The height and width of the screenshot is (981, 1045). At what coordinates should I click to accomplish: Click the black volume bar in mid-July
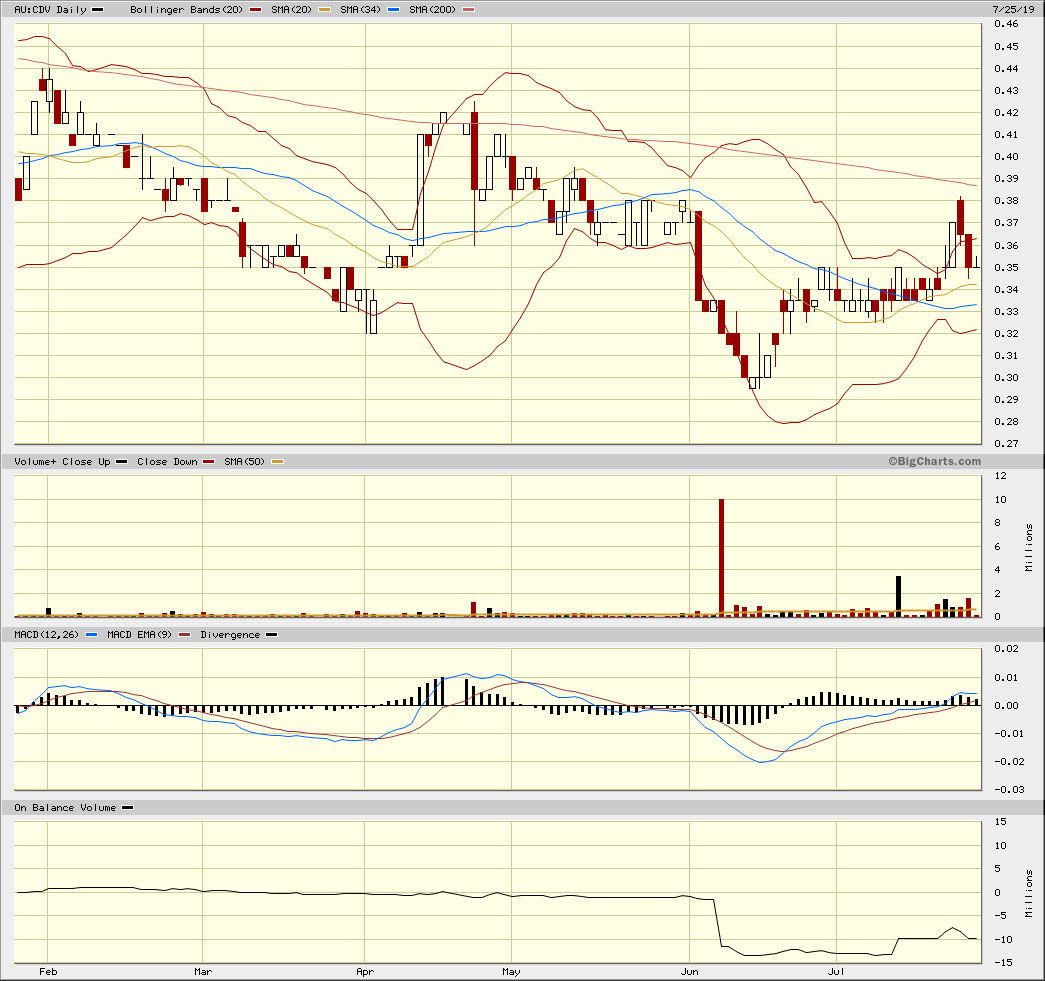point(898,596)
